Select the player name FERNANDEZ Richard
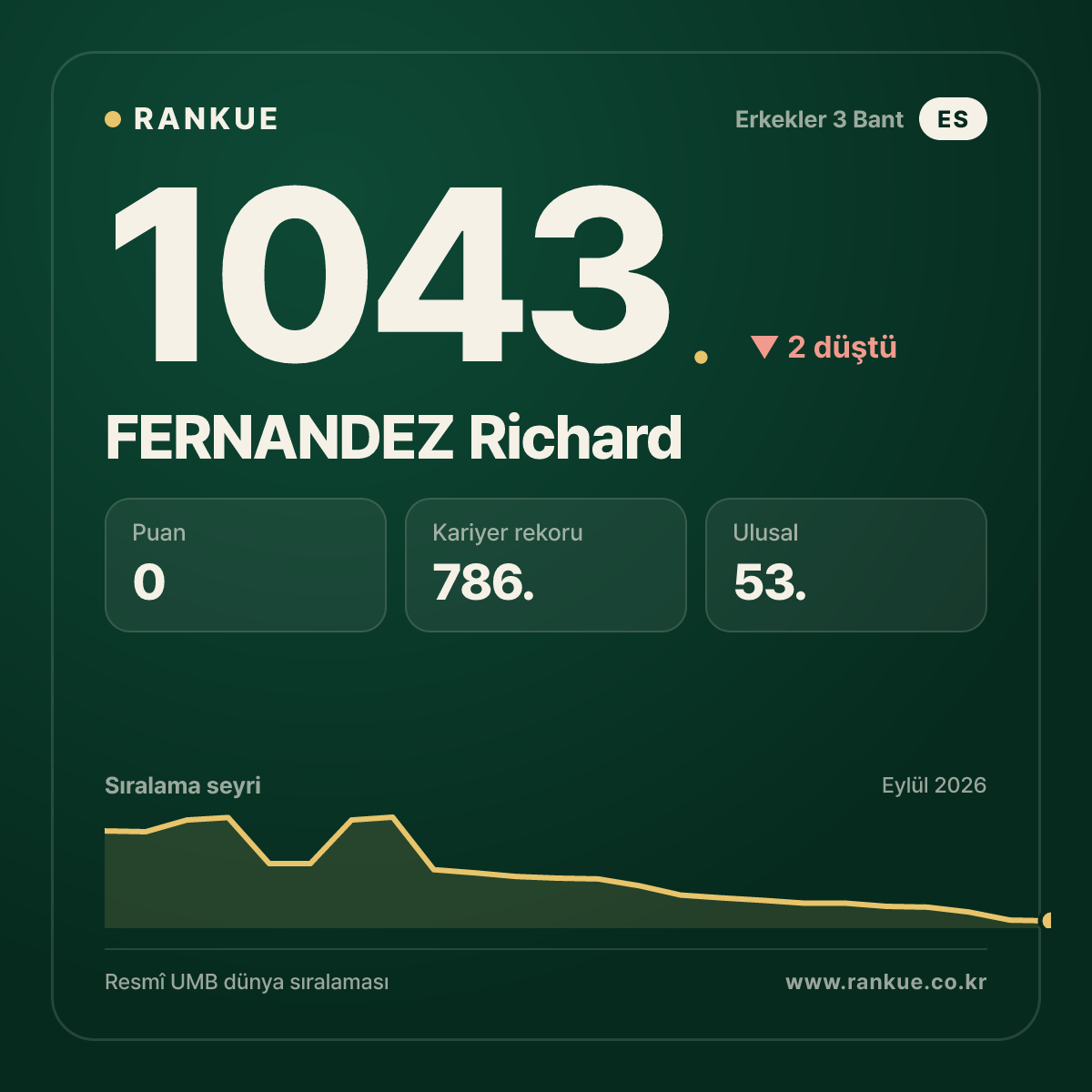 click(394, 438)
